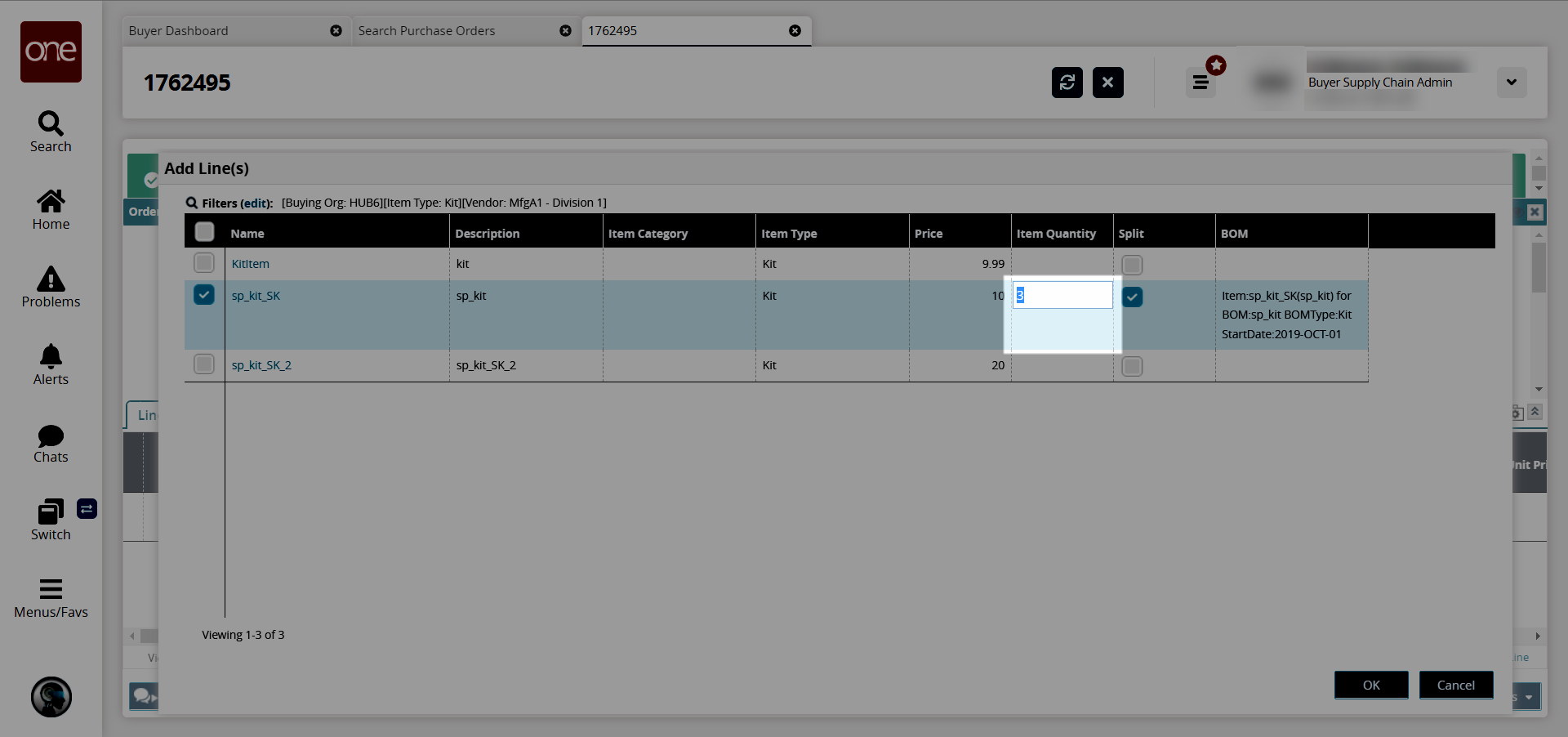Image resolution: width=1568 pixels, height=737 pixels.
Task: Close the 1762495 page with the X button
Action: click(1108, 83)
